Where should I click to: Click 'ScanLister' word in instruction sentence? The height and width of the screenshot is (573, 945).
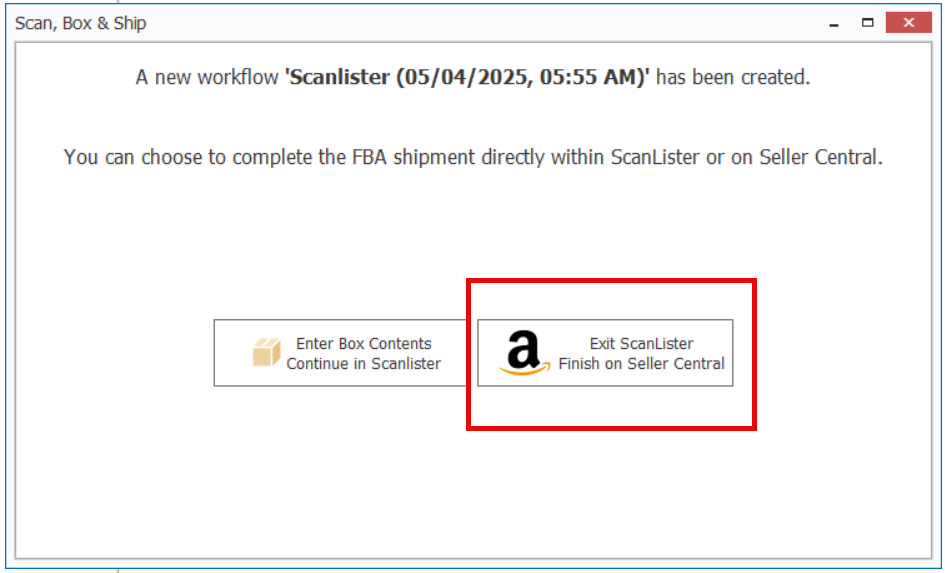655,157
